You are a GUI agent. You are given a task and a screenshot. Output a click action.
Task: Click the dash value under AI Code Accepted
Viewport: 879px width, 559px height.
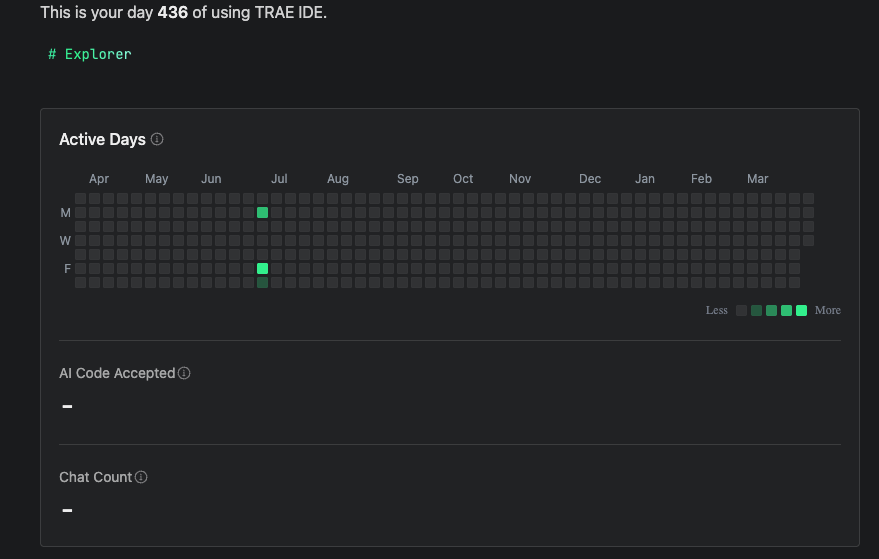[67, 406]
